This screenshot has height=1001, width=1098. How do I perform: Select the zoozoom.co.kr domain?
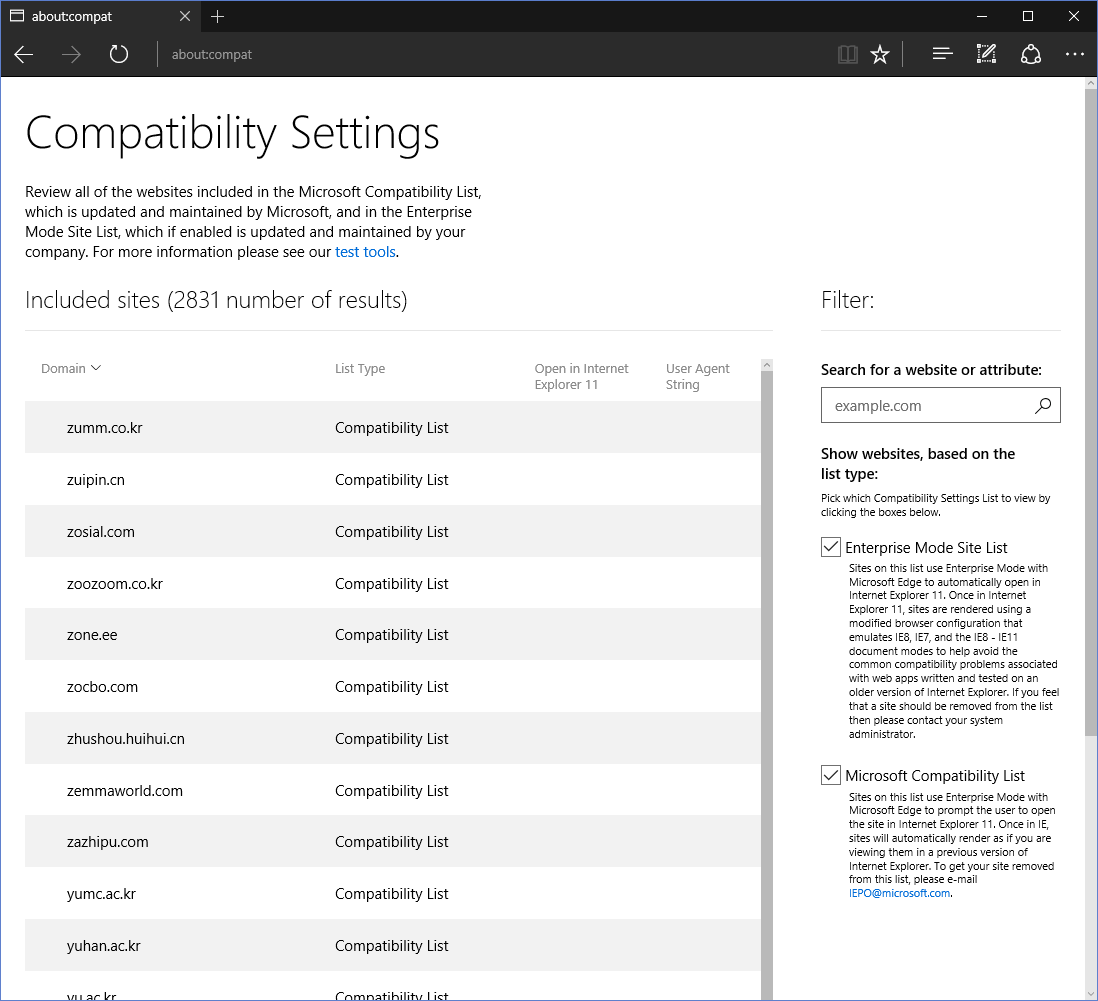115,584
